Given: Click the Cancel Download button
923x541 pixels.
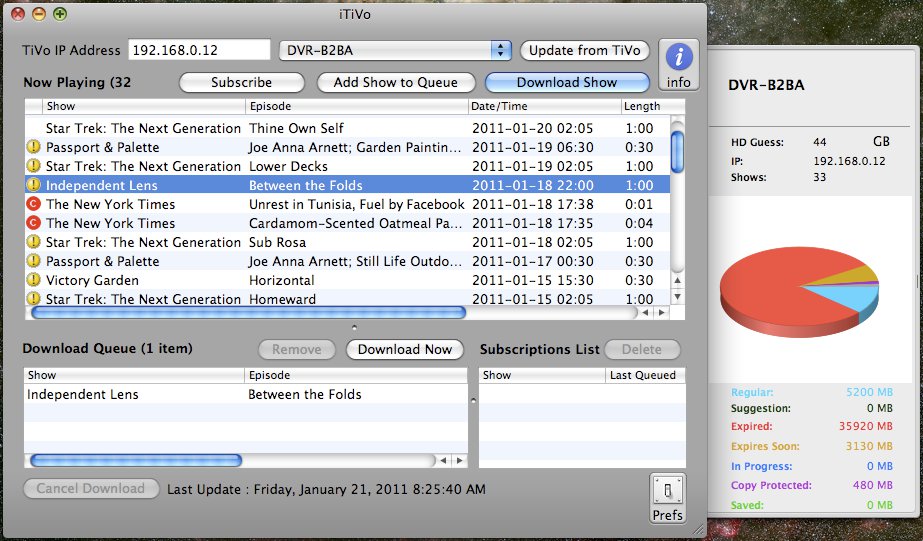Looking at the screenshot, I should point(91,489).
